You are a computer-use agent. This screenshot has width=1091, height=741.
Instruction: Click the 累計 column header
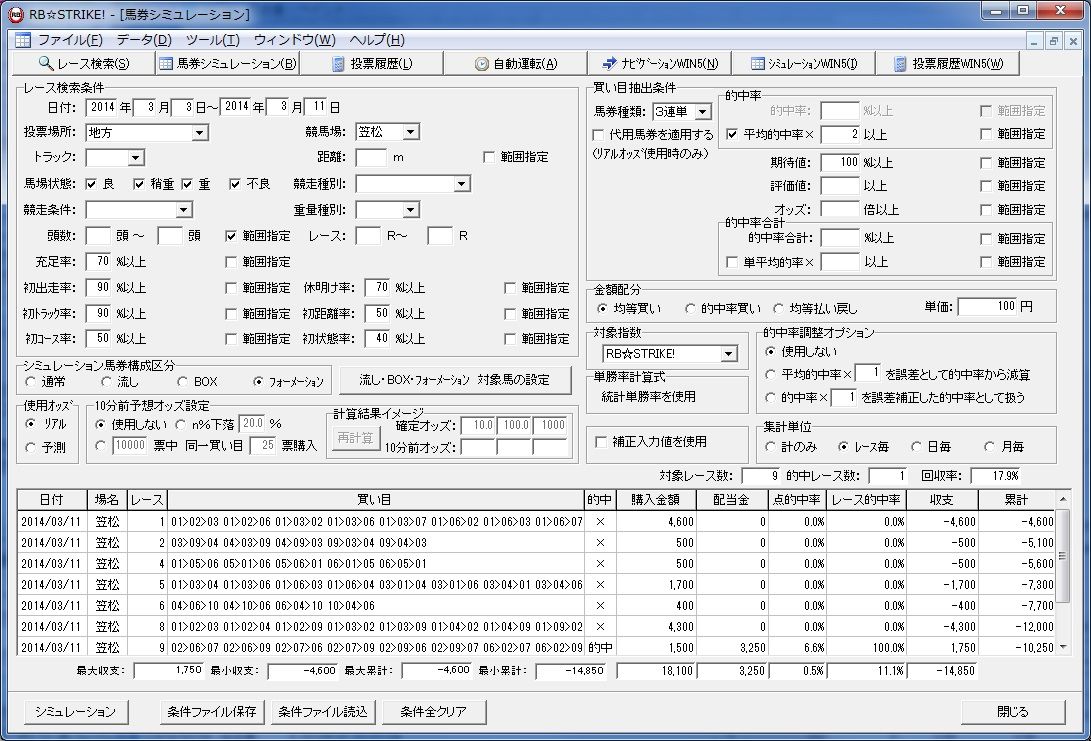click(x=1016, y=500)
